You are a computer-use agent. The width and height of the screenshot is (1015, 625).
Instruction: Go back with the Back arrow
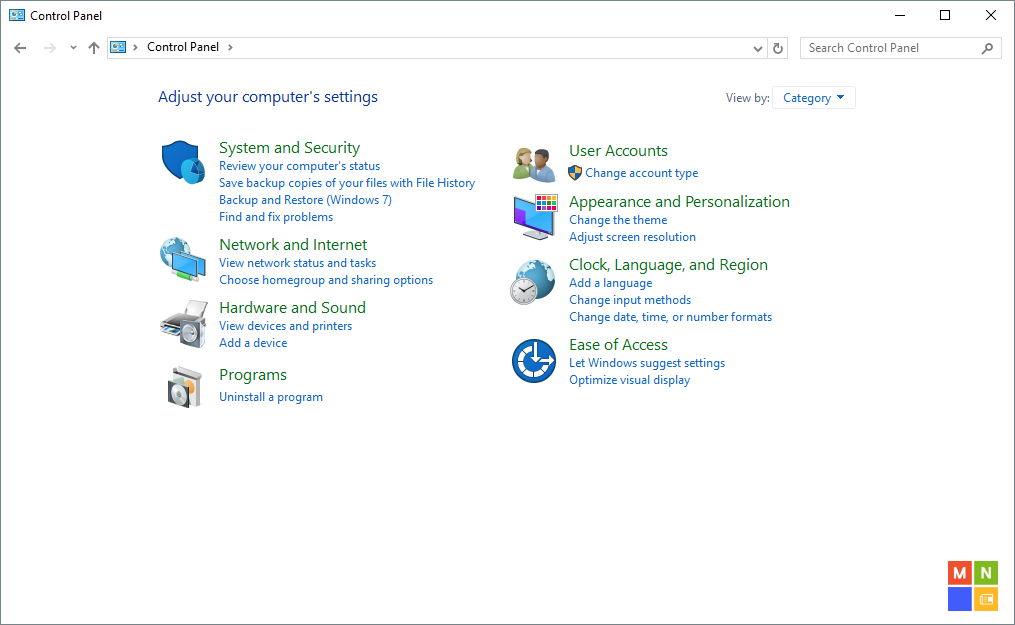tap(20, 48)
